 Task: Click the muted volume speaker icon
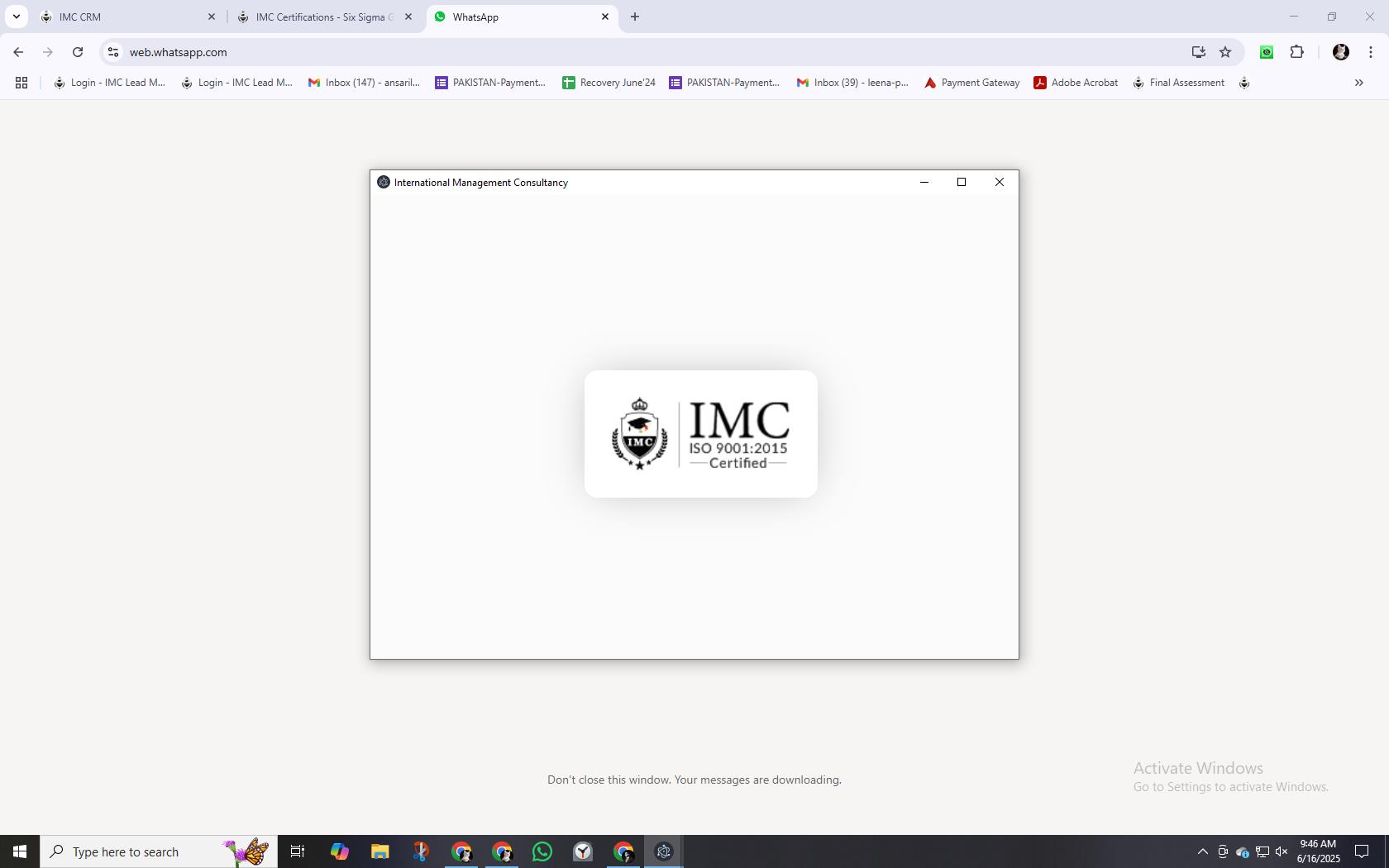(x=1282, y=851)
